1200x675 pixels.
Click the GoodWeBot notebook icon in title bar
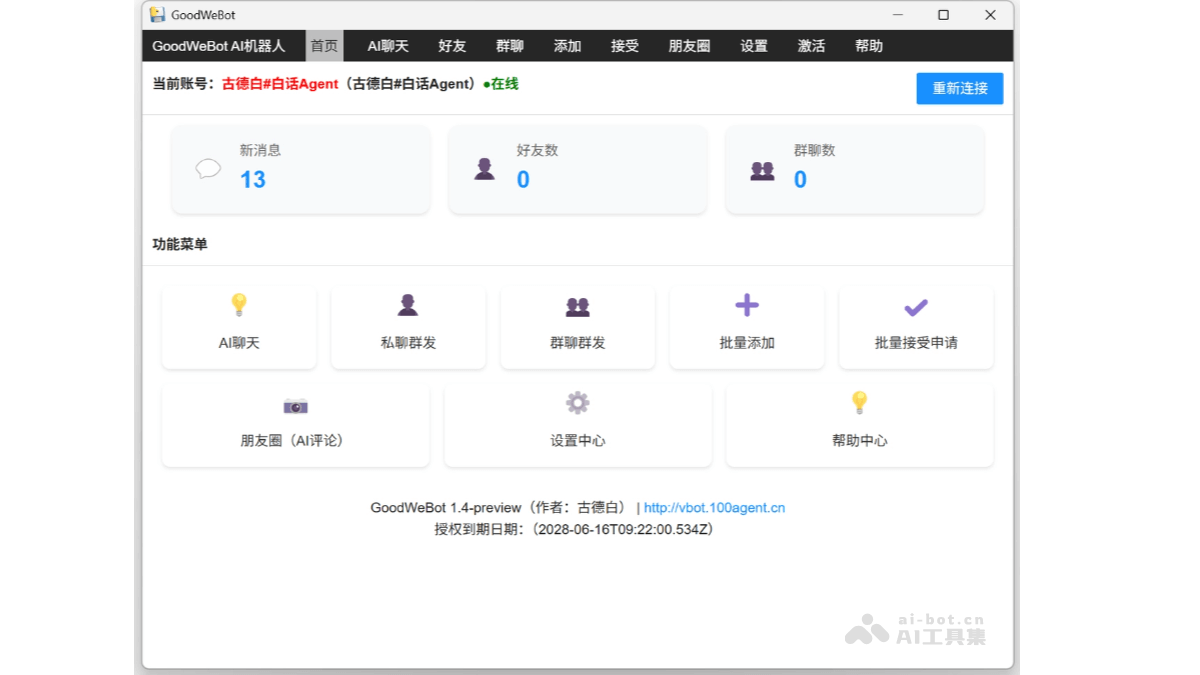(156, 15)
